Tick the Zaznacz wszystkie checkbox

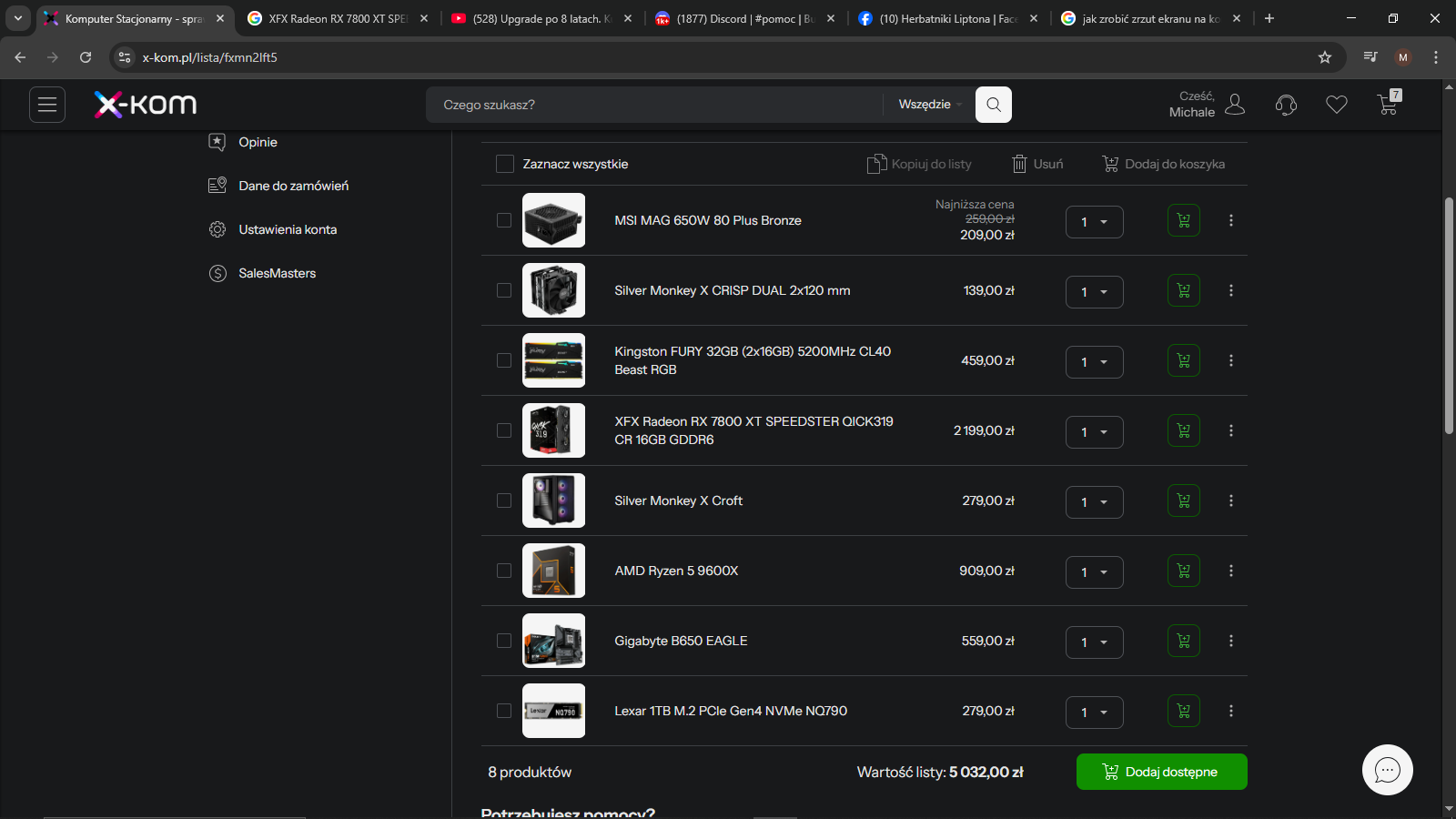[x=505, y=164]
